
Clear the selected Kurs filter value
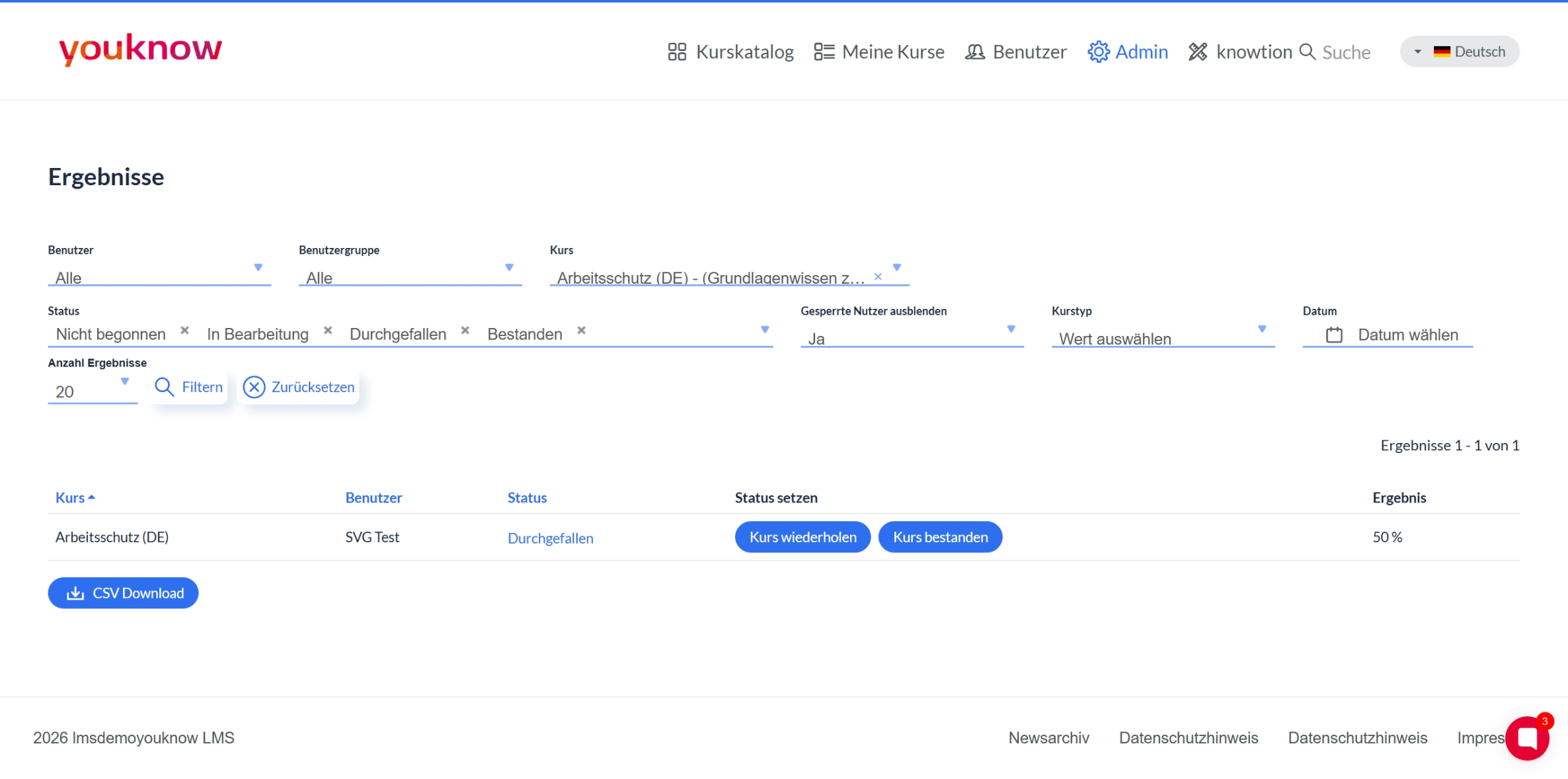point(878,277)
